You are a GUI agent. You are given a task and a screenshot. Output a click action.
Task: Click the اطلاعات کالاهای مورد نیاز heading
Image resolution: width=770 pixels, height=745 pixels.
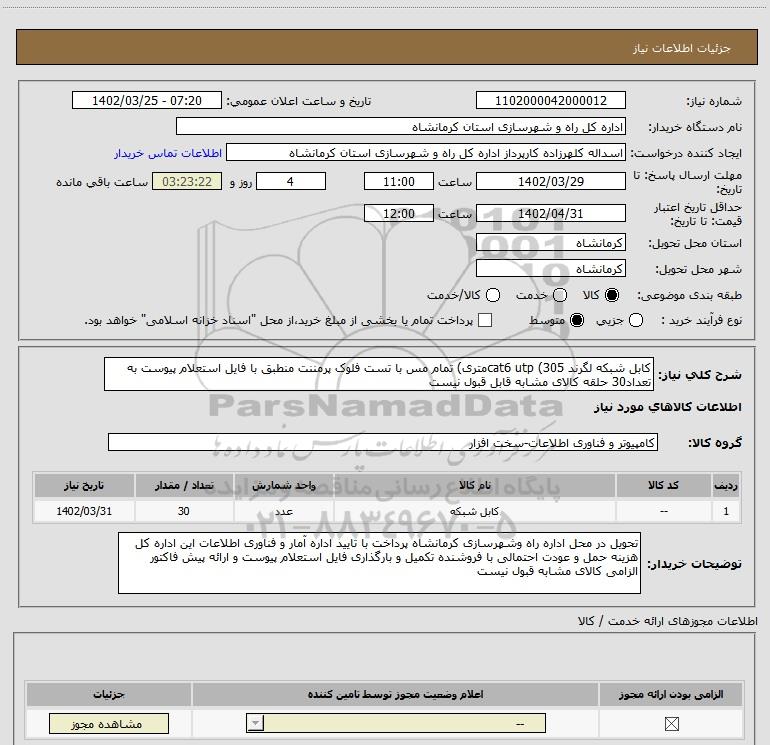[x=668, y=407]
